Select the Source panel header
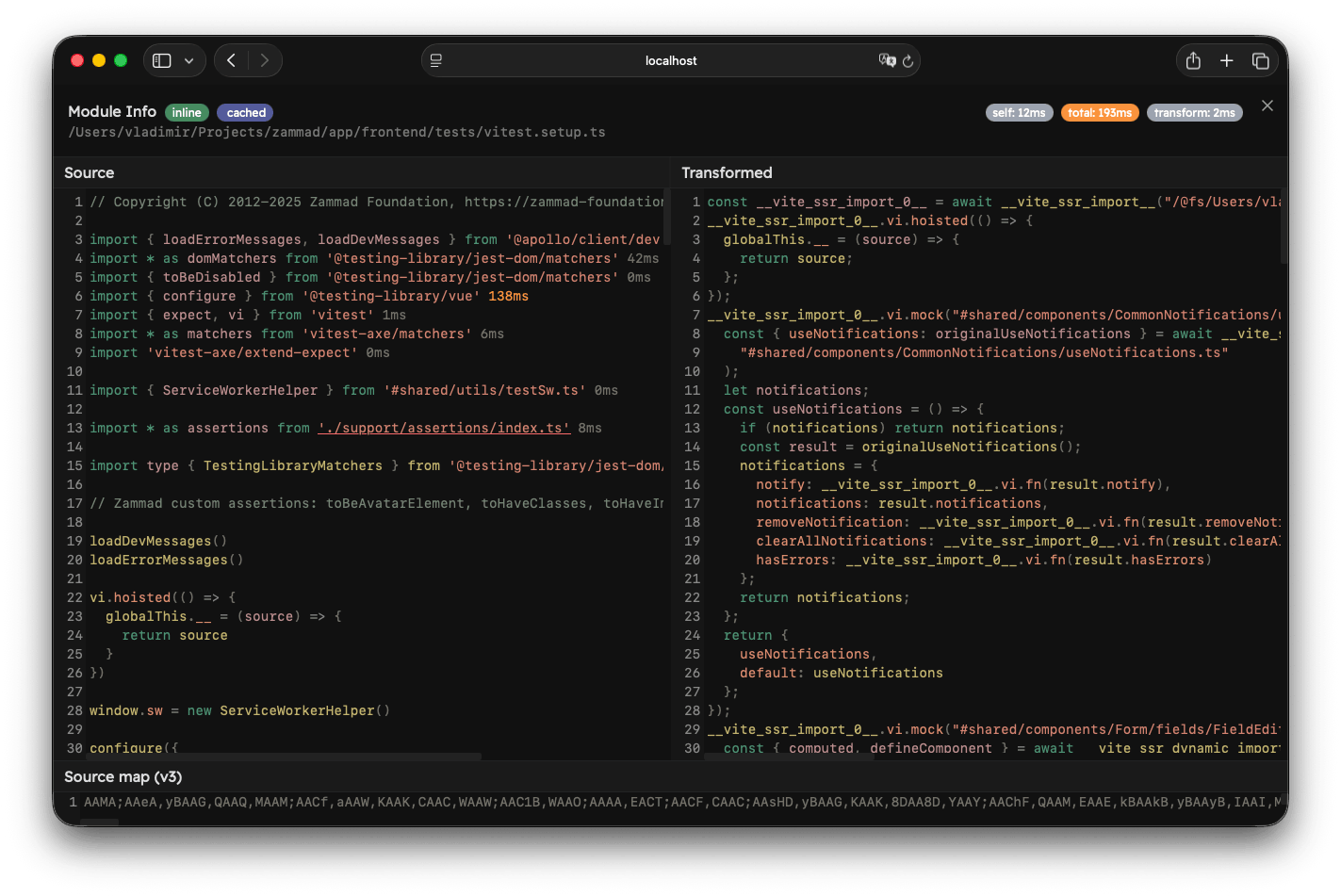The image size is (1341, 896). pyautogui.click(x=90, y=172)
